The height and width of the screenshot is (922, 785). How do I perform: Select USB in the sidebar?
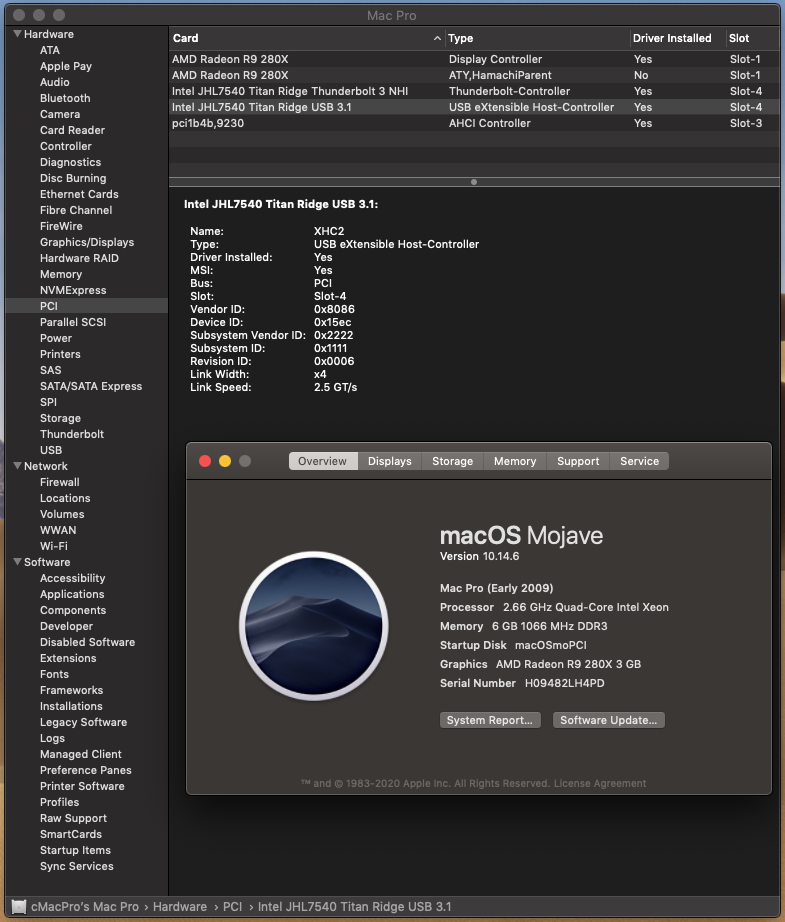(x=51, y=450)
